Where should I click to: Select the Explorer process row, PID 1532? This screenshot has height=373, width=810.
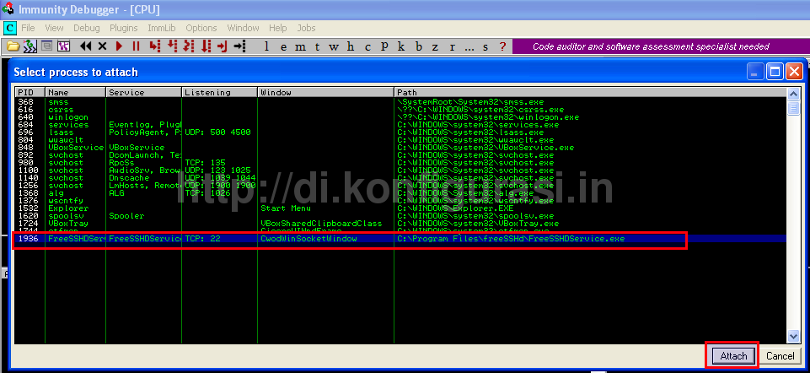(x=400, y=208)
